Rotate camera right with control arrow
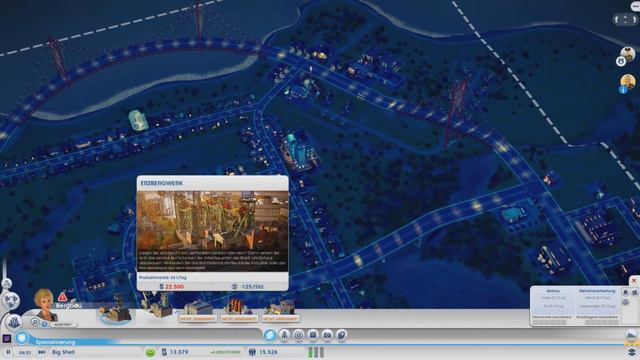 pyautogui.click(x=634, y=19)
